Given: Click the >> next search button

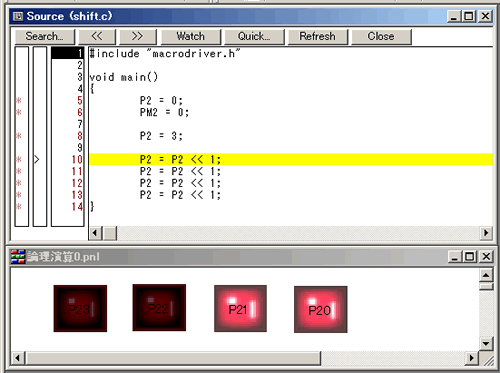Looking at the screenshot, I should pos(137,36).
